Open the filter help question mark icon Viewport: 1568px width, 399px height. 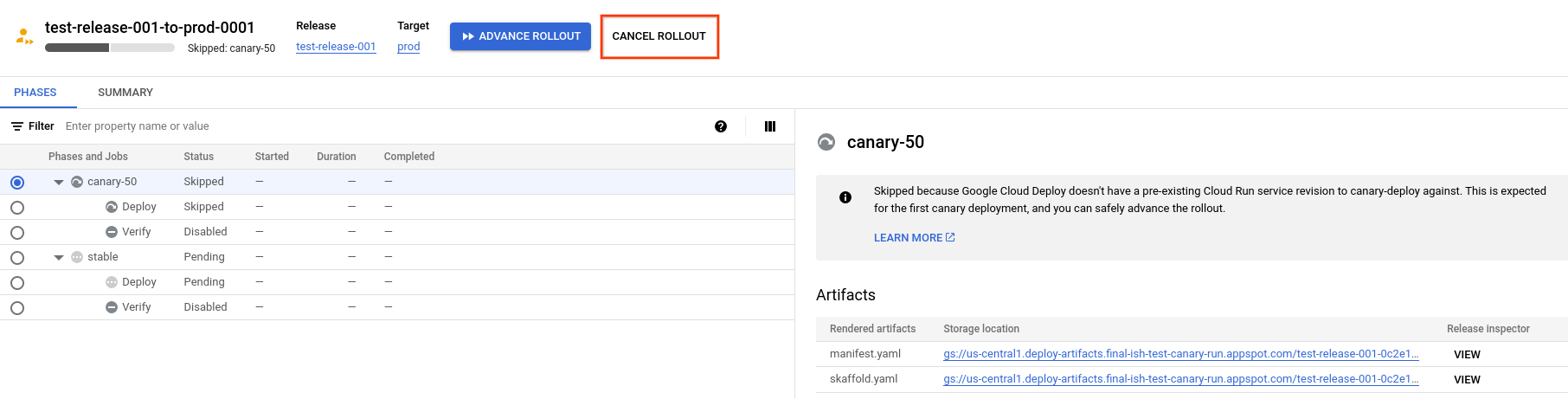[x=721, y=126]
